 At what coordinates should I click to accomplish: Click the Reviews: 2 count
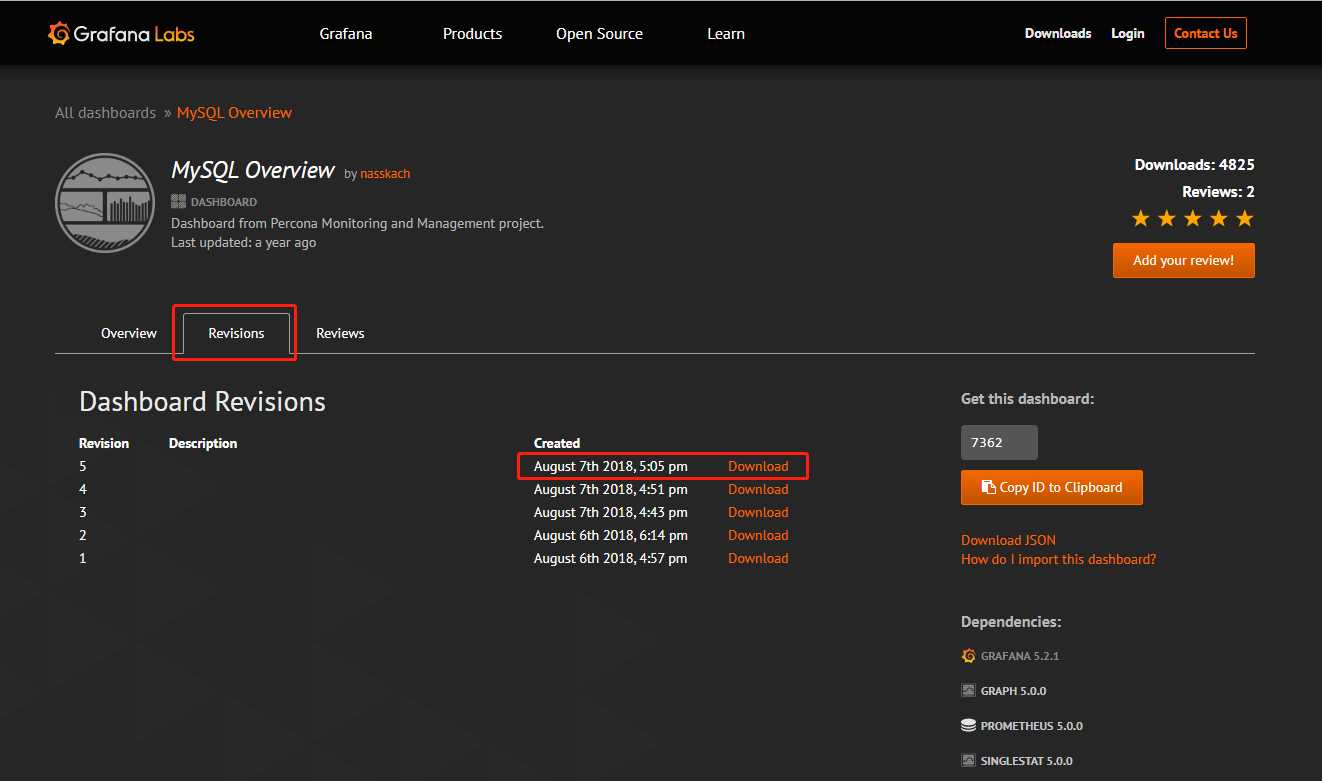coord(1218,192)
